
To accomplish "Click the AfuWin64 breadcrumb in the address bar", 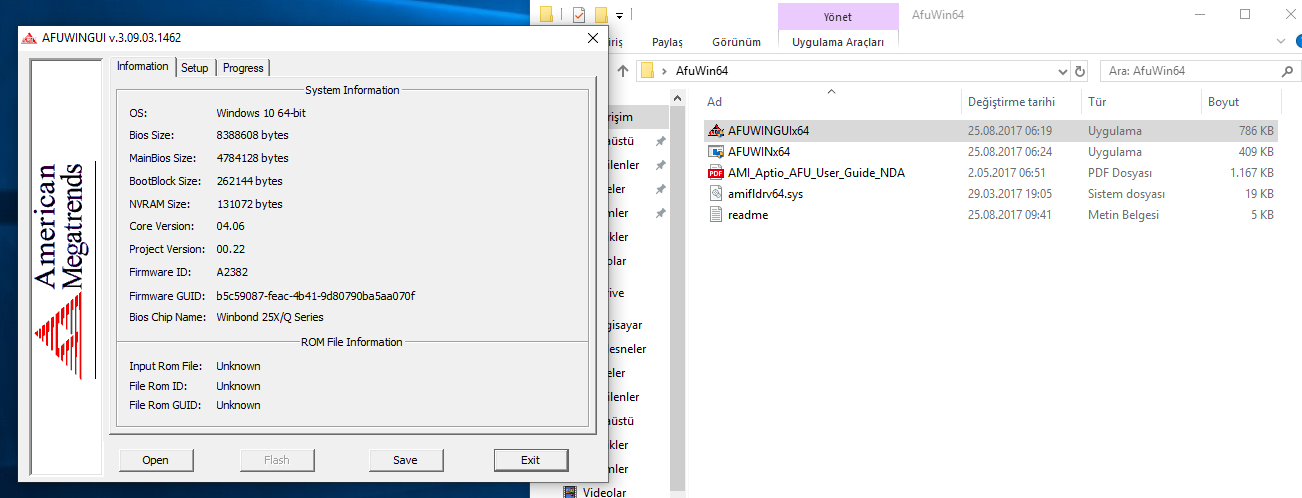I will point(701,71).
